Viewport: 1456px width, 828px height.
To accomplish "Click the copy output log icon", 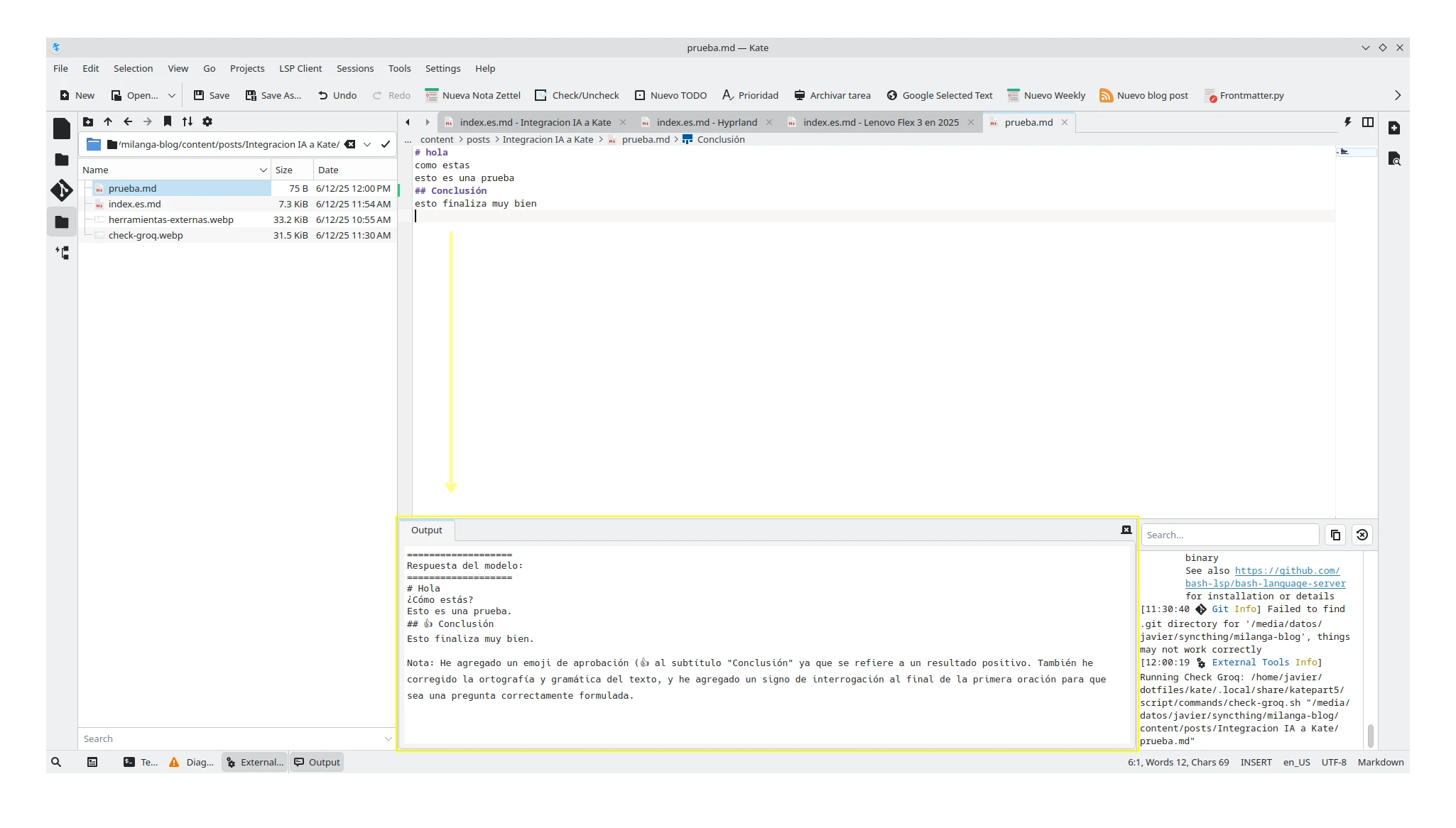I will pos(1335,535).
